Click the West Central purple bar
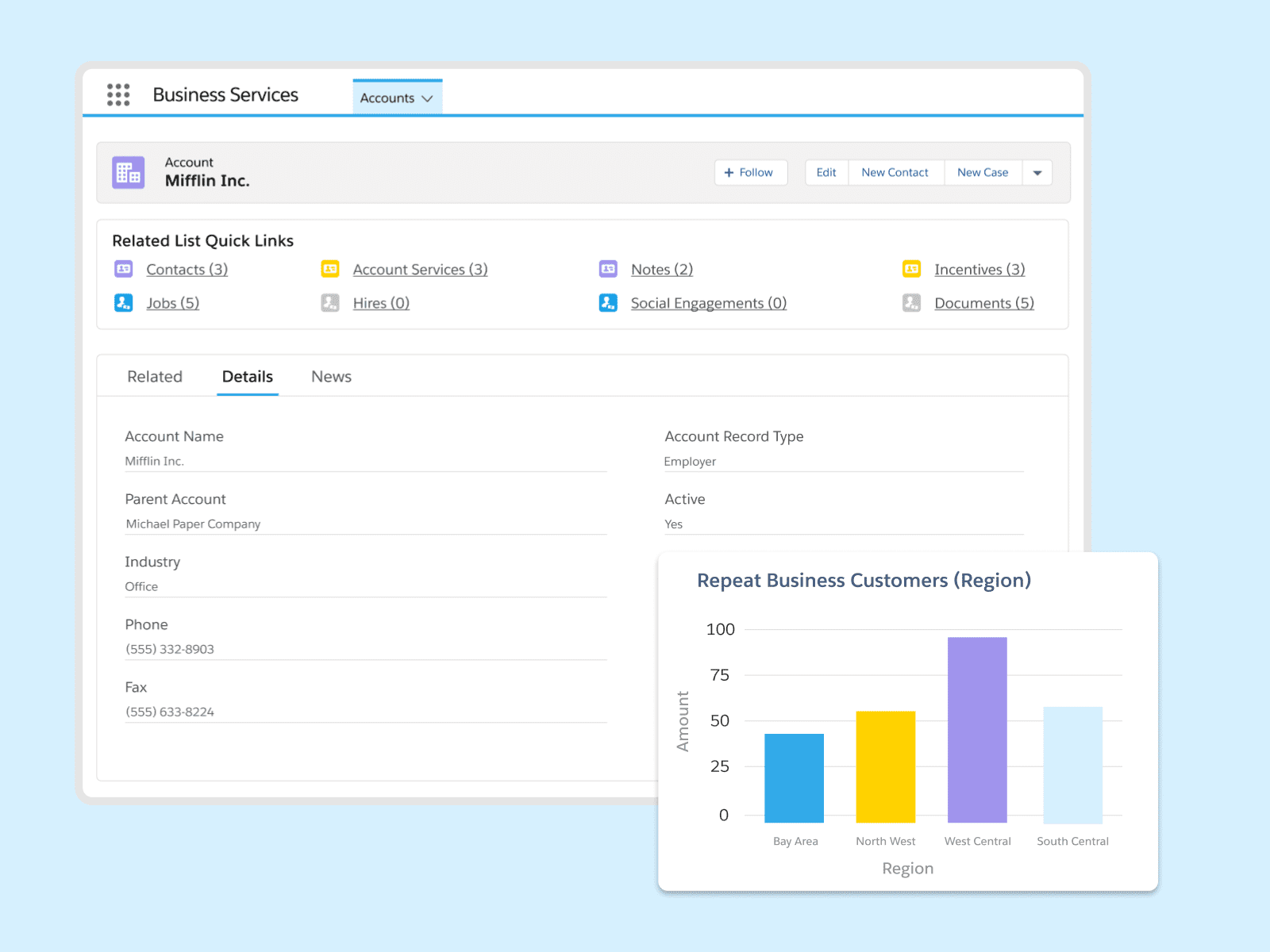Viewport: 1270px width, 952px height. (x=977, y=730)
